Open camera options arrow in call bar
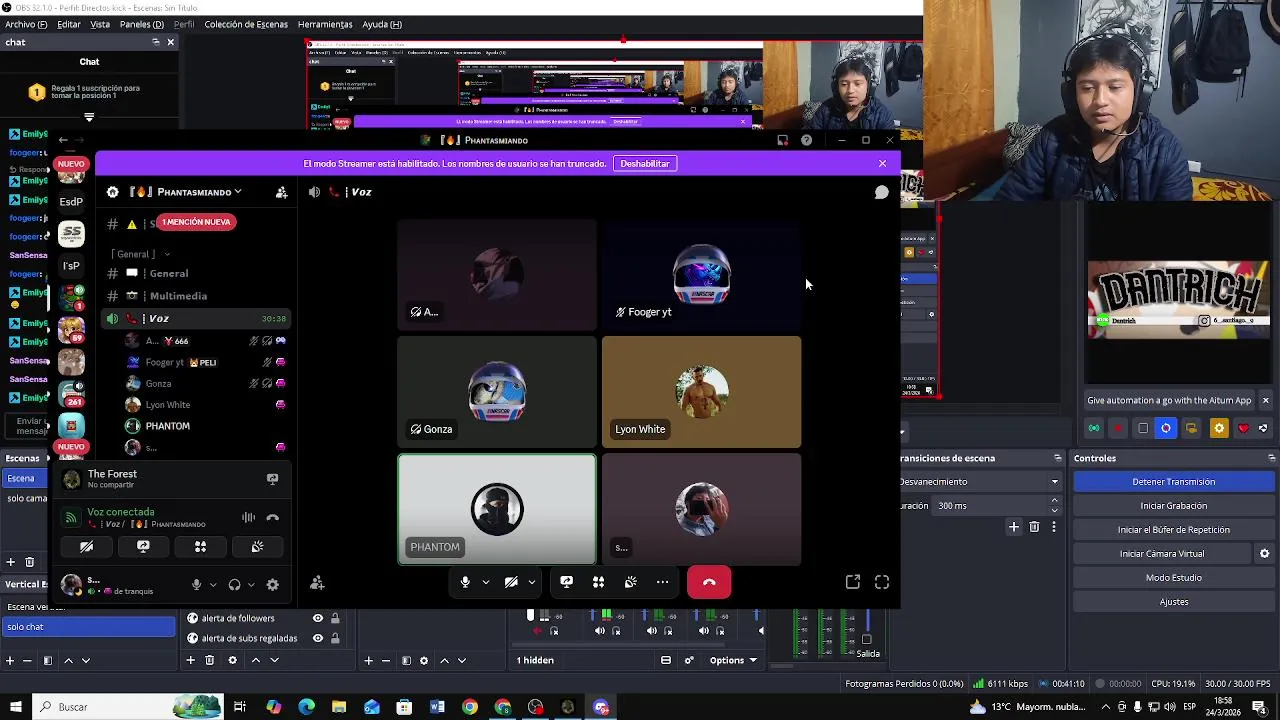The height and width of the screenshot is (720, 1280). click(532, 582)
